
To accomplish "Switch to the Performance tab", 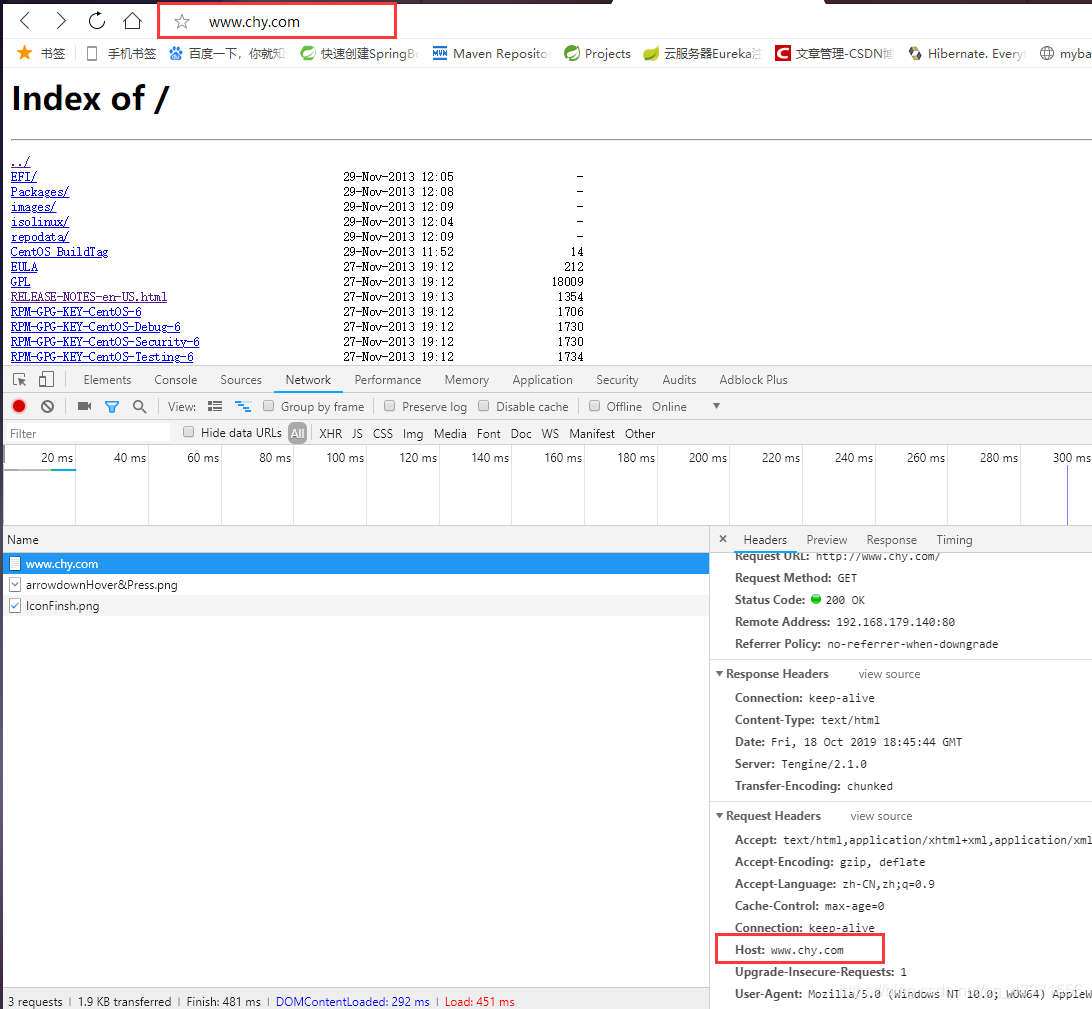I will [388, 380].
